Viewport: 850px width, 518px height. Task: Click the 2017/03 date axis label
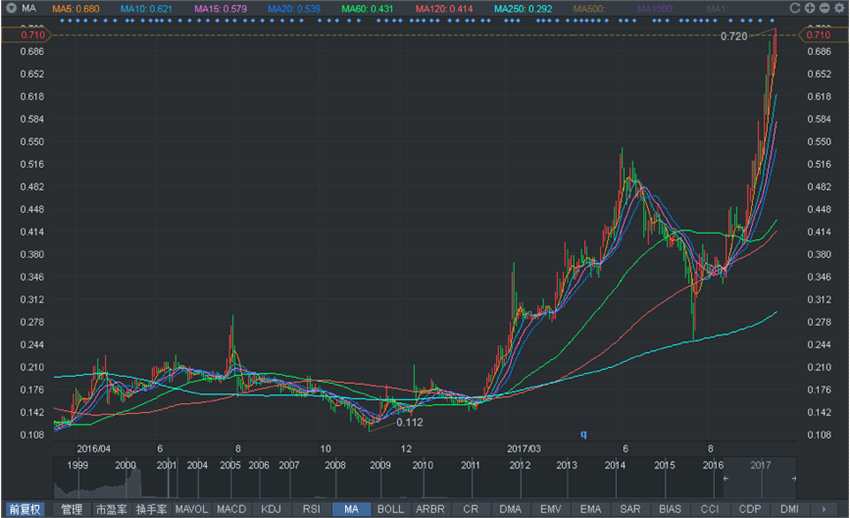(524, 449)
